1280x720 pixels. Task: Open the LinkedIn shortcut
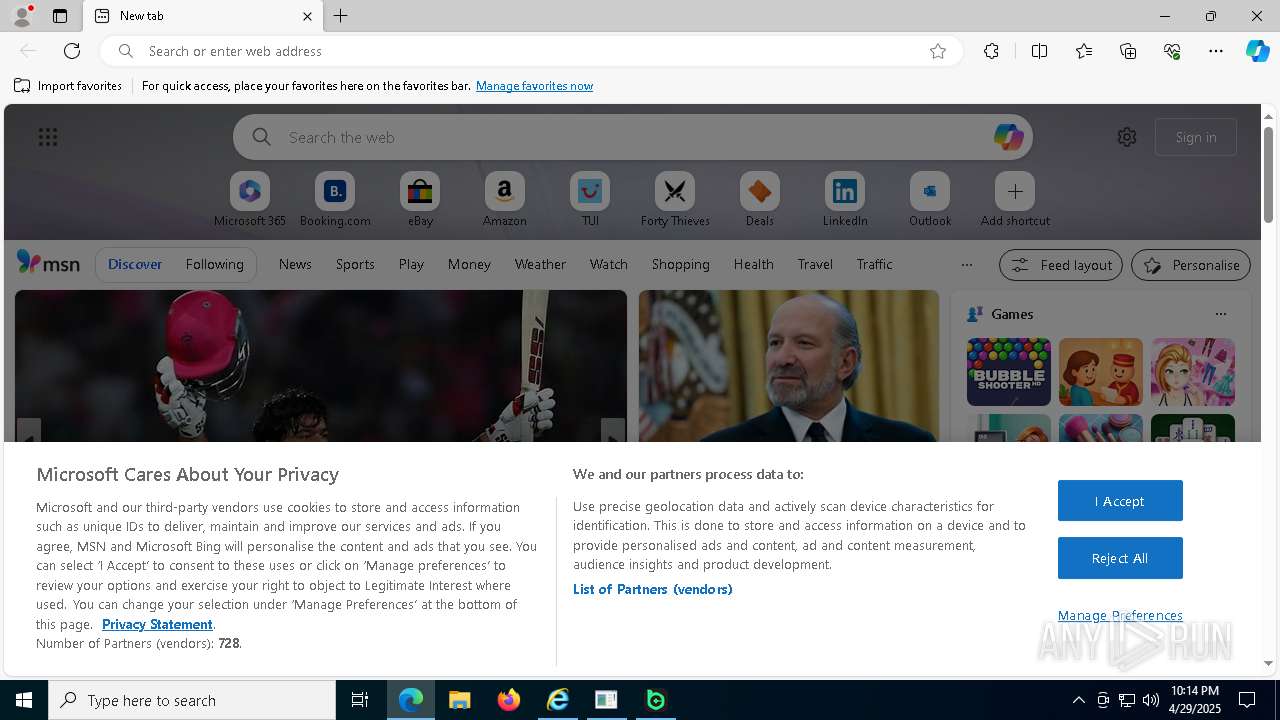[x=845, y=199]
